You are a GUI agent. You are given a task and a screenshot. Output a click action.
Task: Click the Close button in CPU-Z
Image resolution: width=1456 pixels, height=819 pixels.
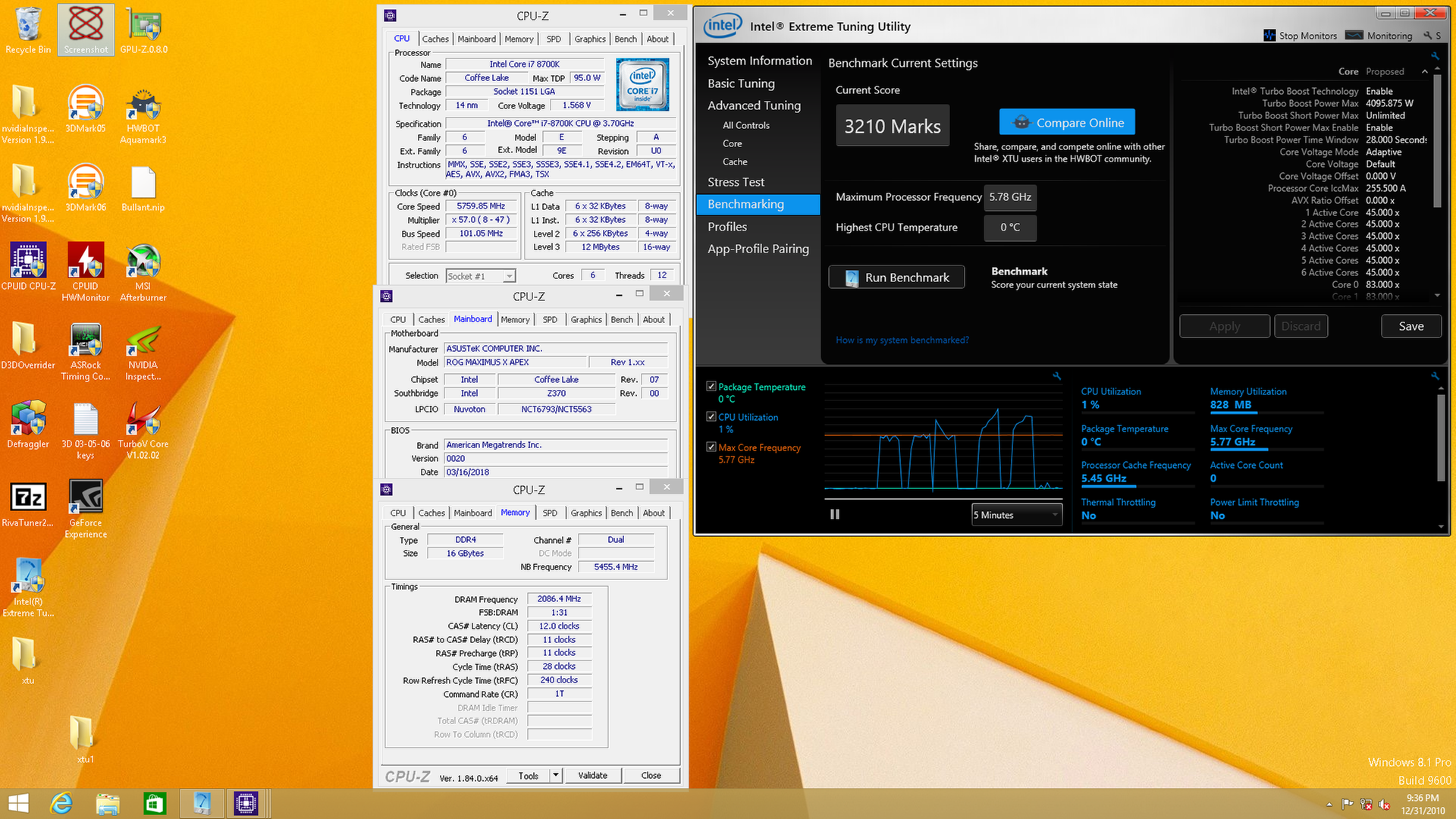pyautogui.click(x=651, y=775)
